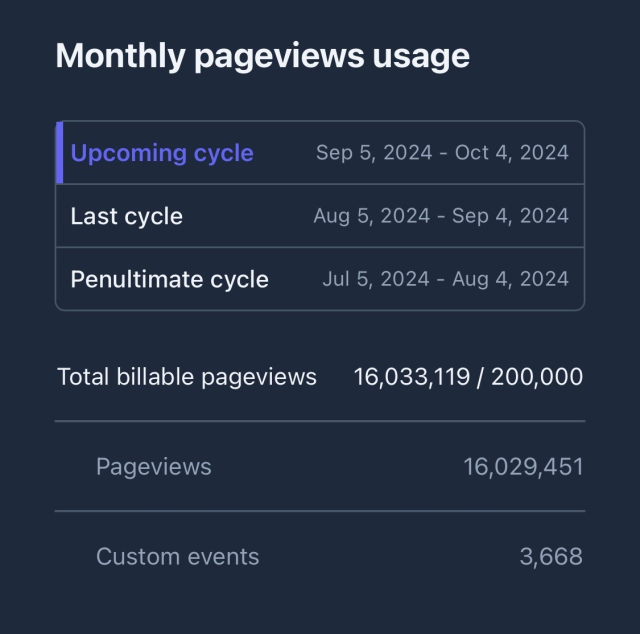
Task: Click Oct 4, 2024 end date
Action: point(512,153)
